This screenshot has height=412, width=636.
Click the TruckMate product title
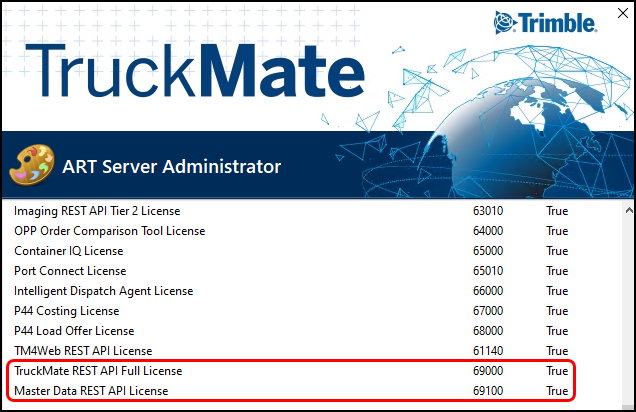(x=196, y=71)
